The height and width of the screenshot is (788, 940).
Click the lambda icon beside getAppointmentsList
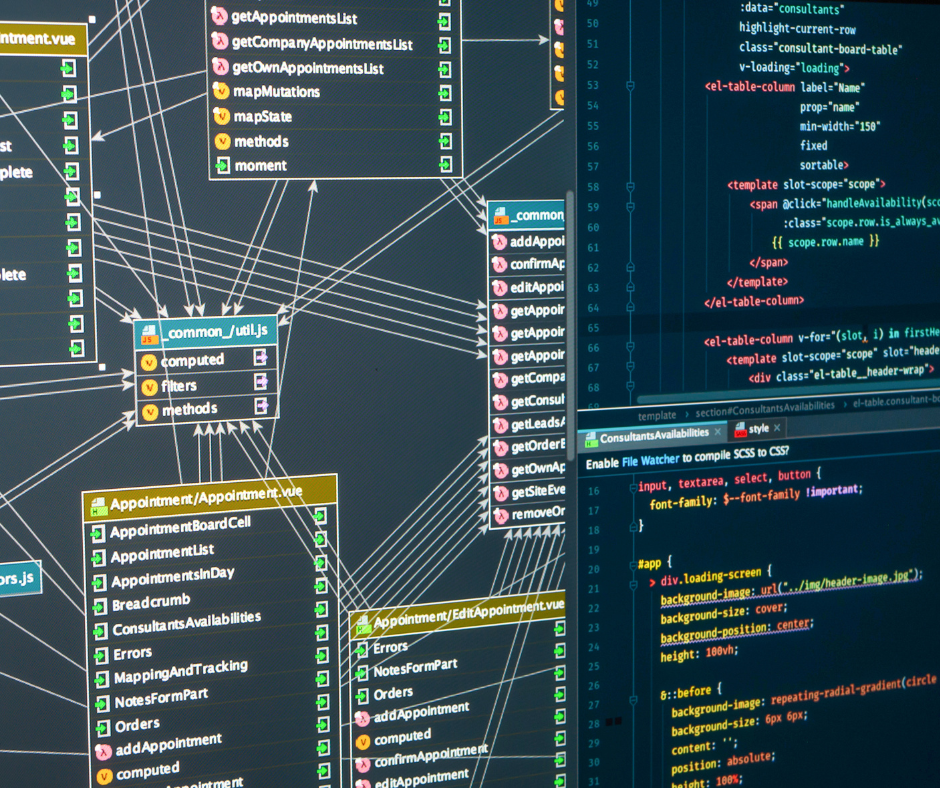[219, 16]
